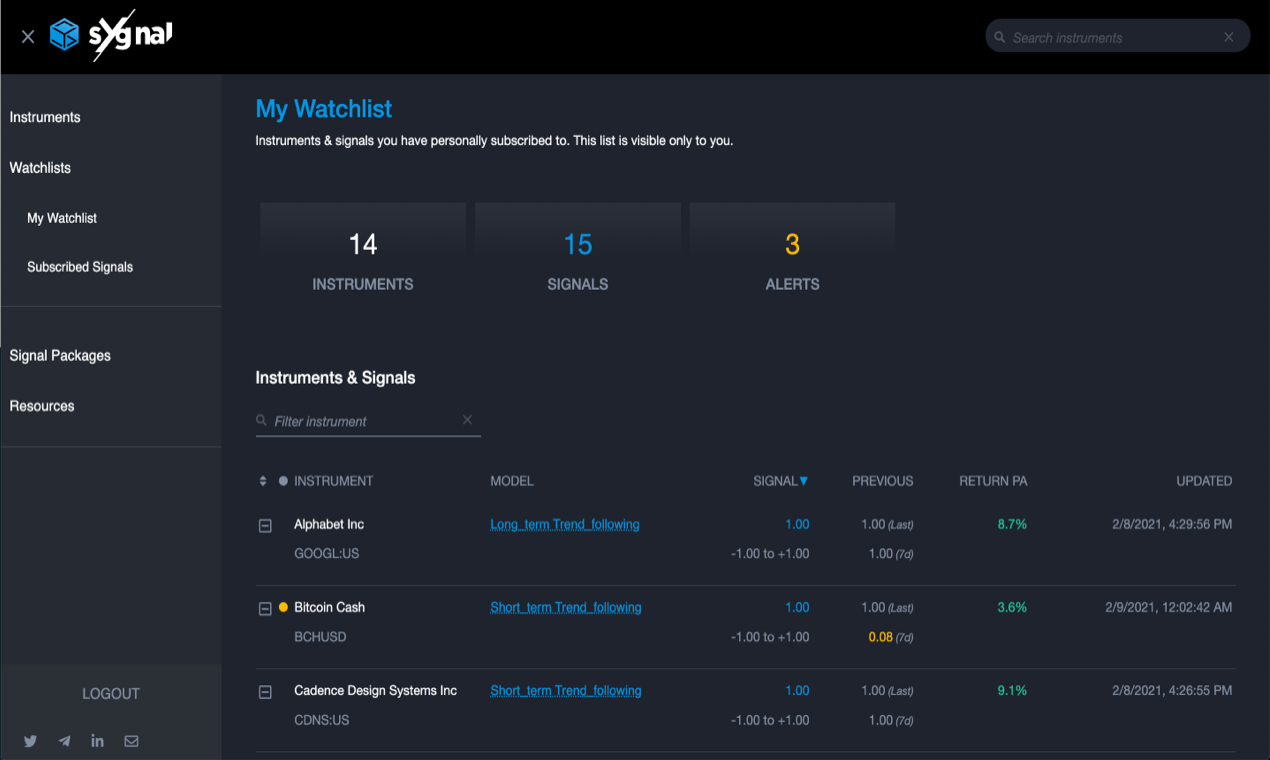The width and height of the screenshot is (1270, 760).
Task: Sort by alert dot column header
Action: tap(283, 481)
